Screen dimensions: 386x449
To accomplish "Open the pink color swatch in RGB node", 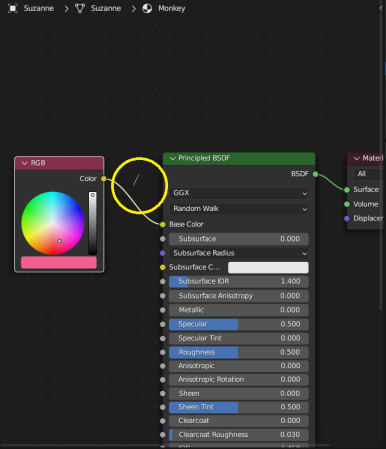I will coord(59,263).
